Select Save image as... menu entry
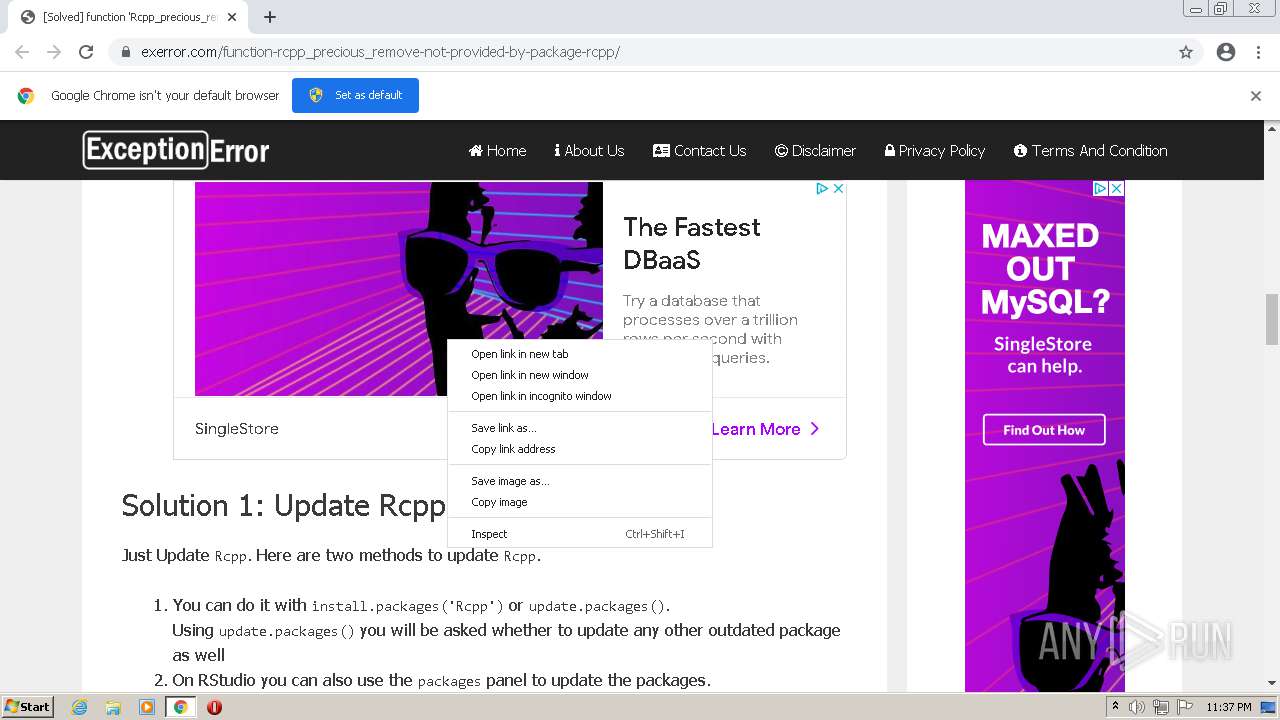Image resolution: width=1280 pixels, height=720 pixels. [580, 481]
